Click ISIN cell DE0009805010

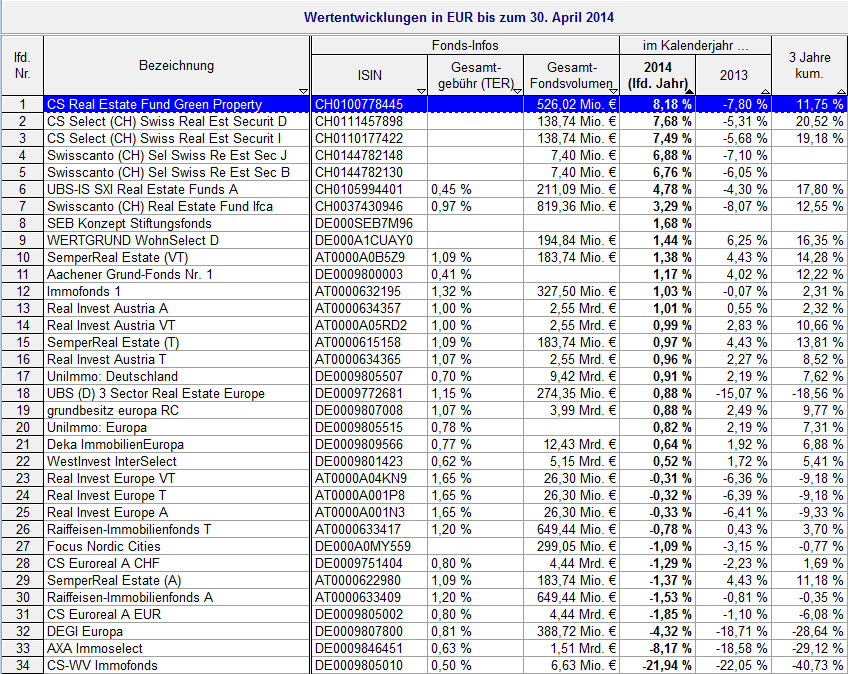pos(359,665)
